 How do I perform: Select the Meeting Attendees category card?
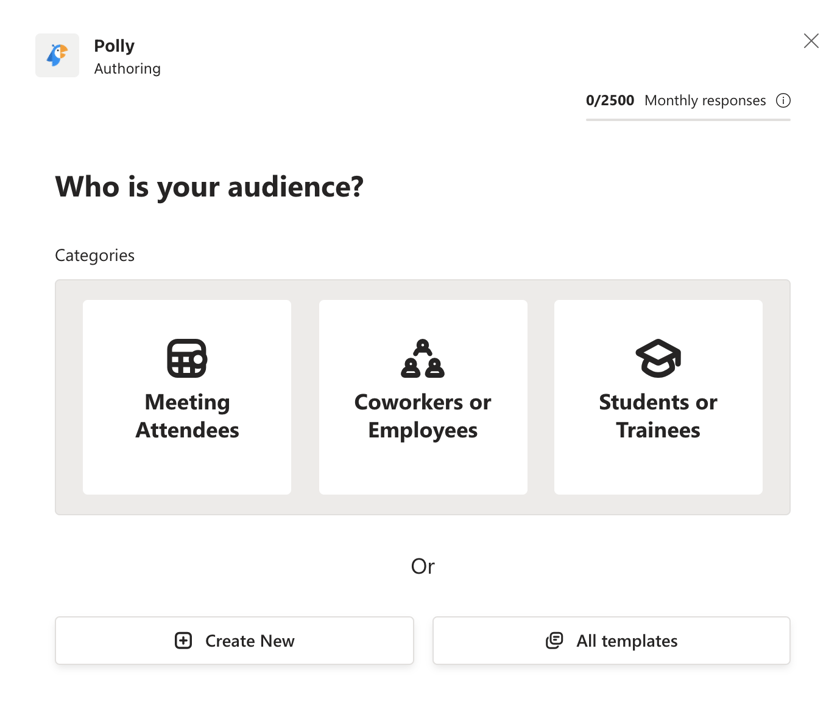[187, 397]
